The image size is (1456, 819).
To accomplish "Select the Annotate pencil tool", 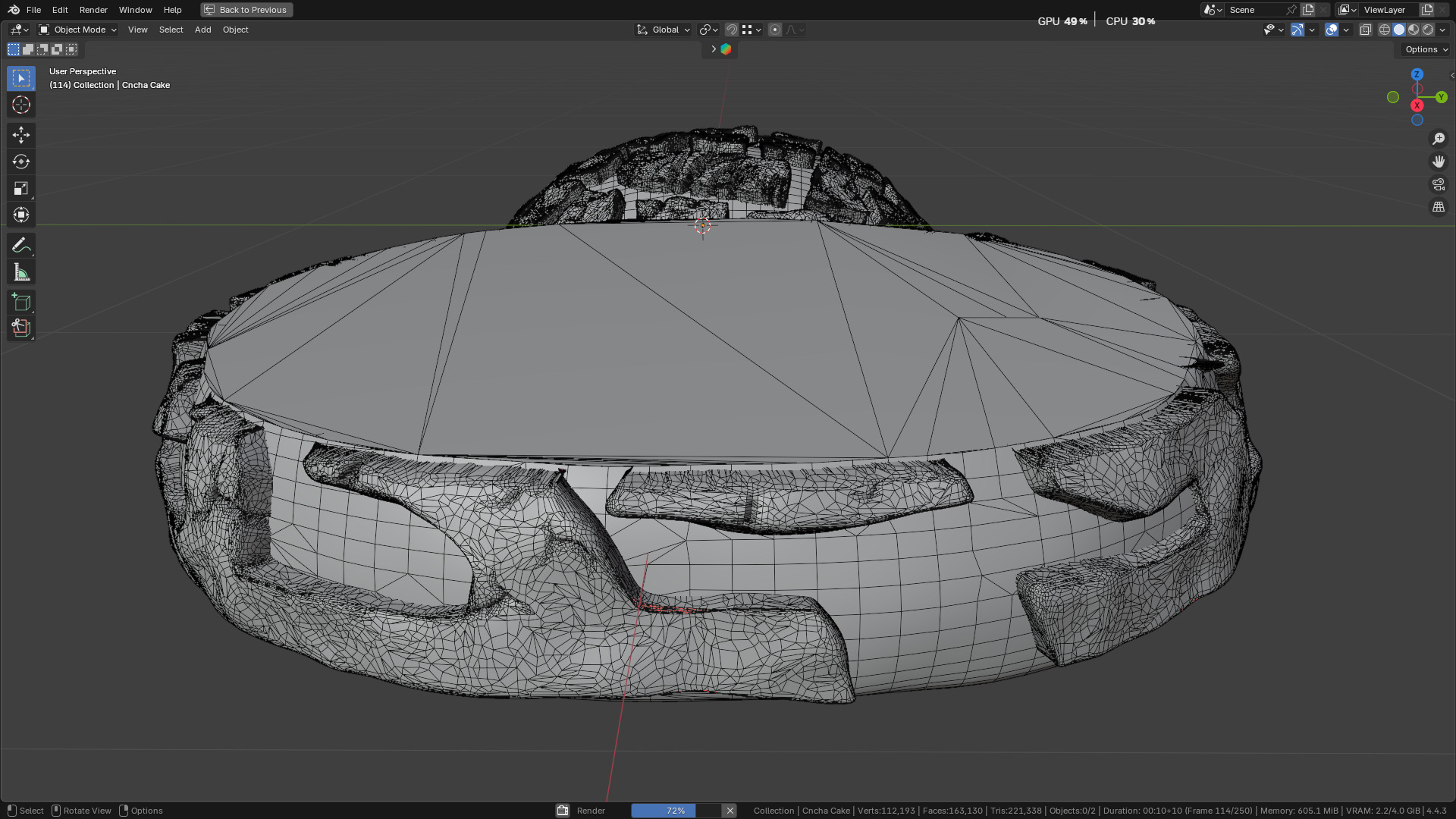I will [x=21, y=246].
